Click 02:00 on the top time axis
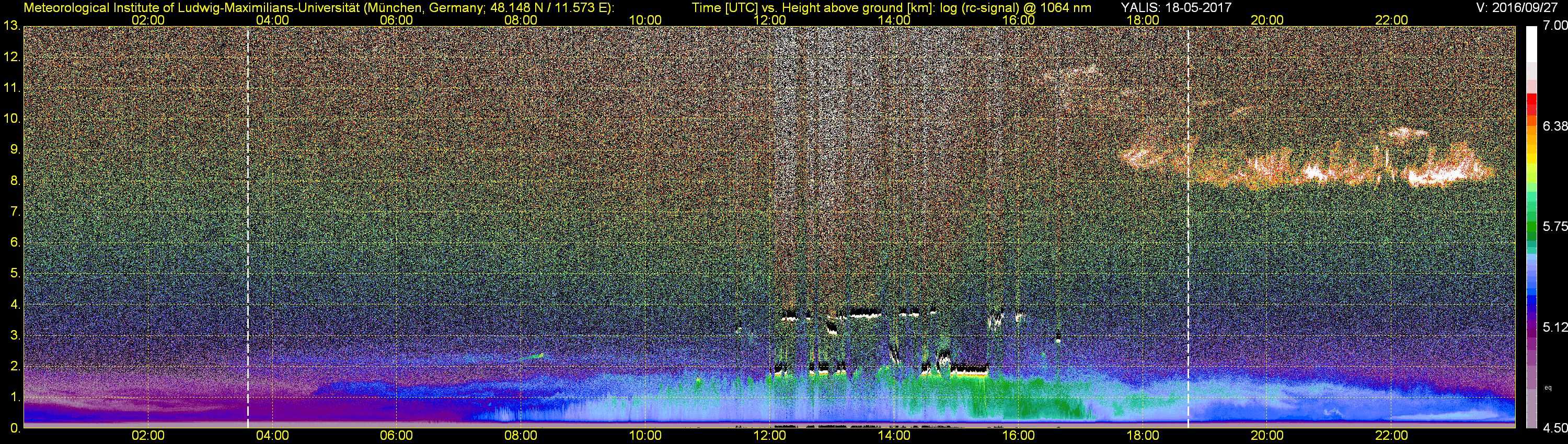The image size is (1568, 444). point(148,20)
